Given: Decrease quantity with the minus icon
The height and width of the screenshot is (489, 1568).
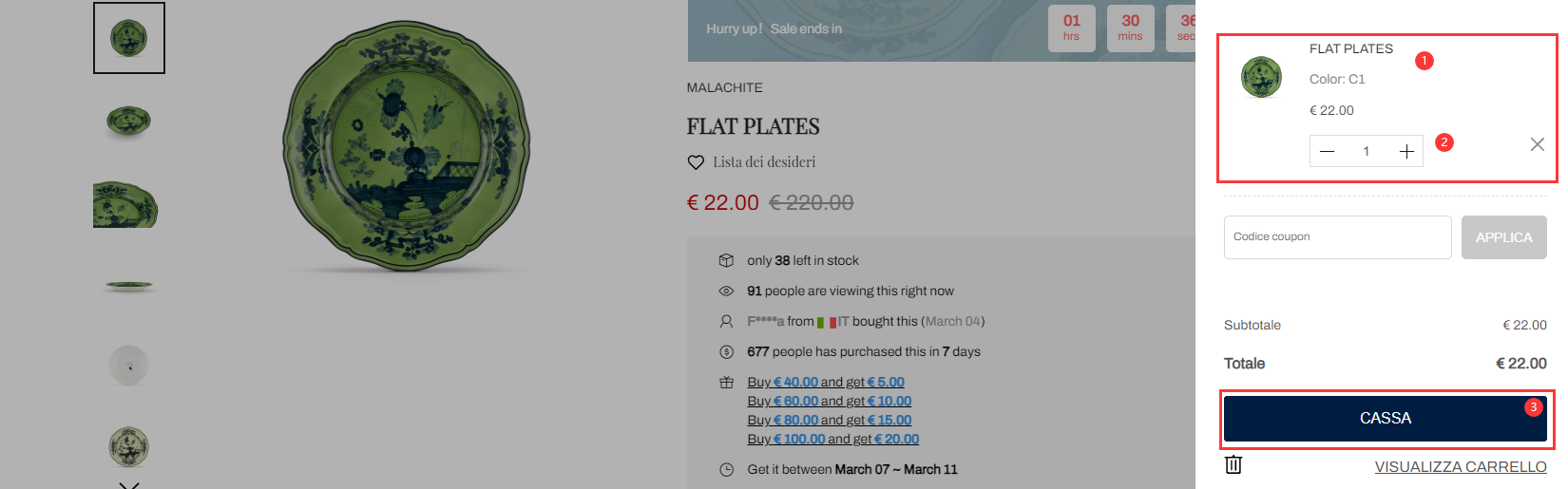Looking at the screenshot, I should click(x=1328, y=152).
